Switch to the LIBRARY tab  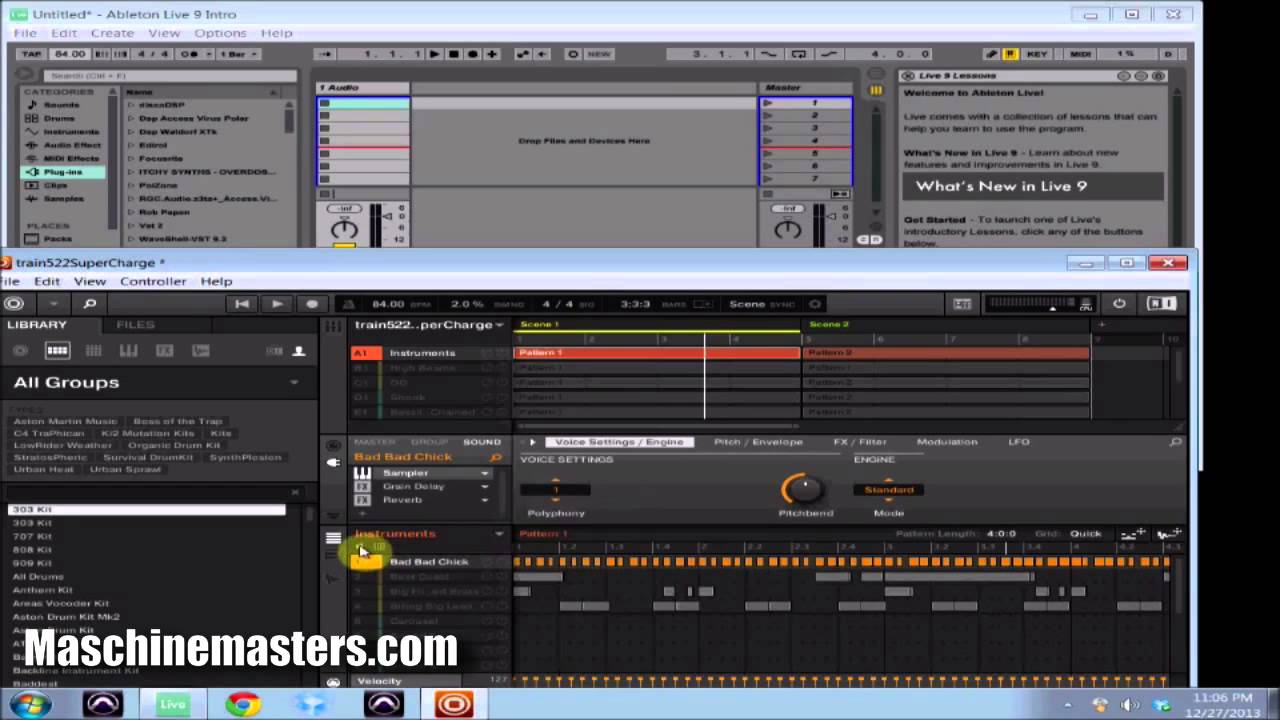37,325
